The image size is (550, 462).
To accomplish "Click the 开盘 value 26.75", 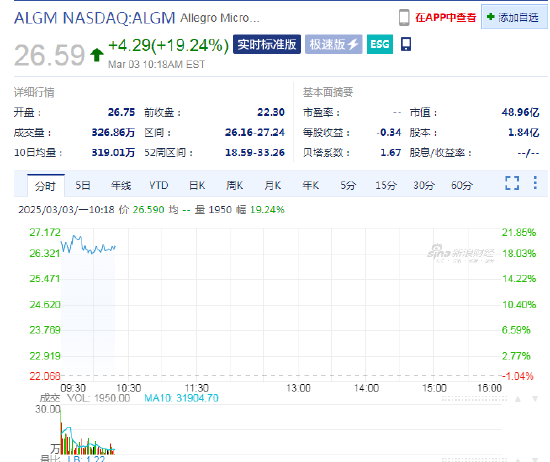I will point(121,112).
